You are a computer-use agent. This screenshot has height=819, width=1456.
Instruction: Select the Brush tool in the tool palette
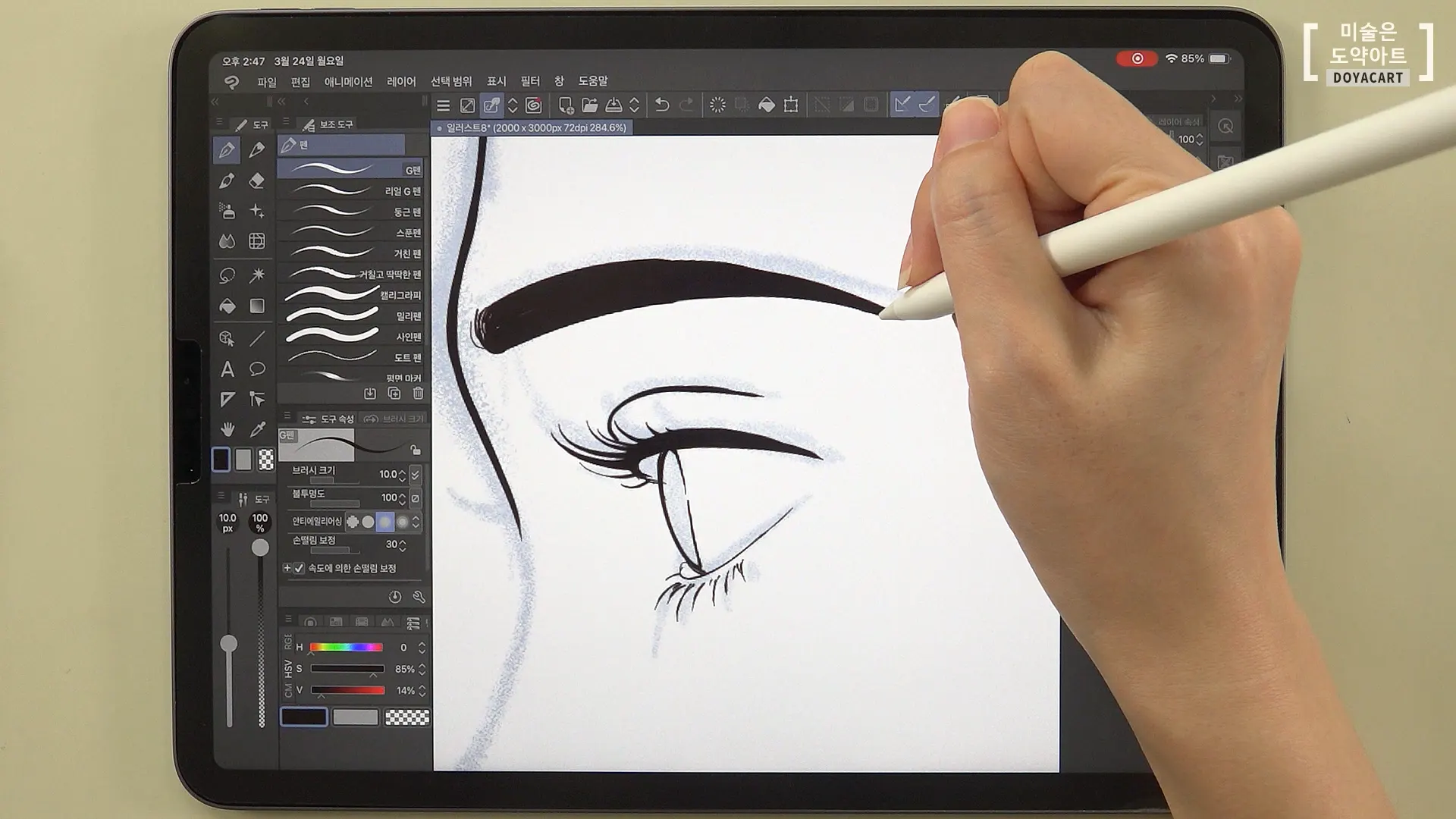[227, 180]
